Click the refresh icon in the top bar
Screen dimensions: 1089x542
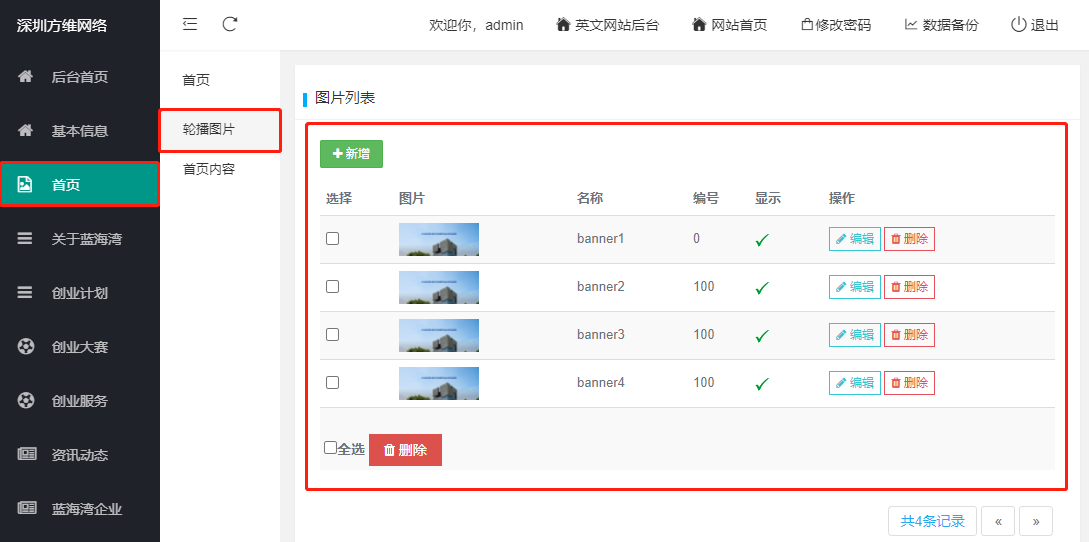[230, 24]
